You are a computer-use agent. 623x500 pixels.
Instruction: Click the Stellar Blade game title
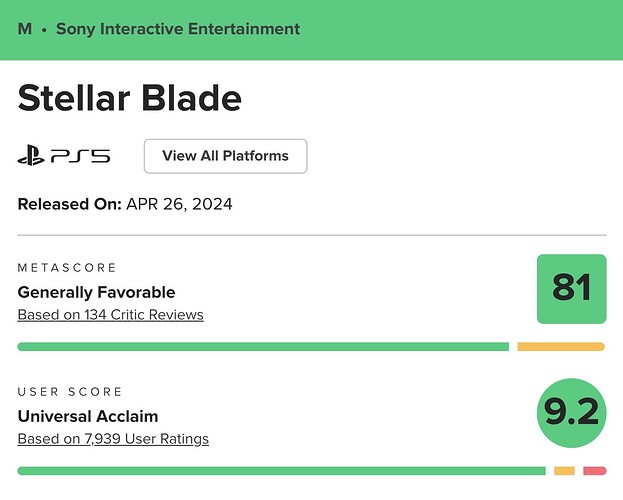coord(130,98)
